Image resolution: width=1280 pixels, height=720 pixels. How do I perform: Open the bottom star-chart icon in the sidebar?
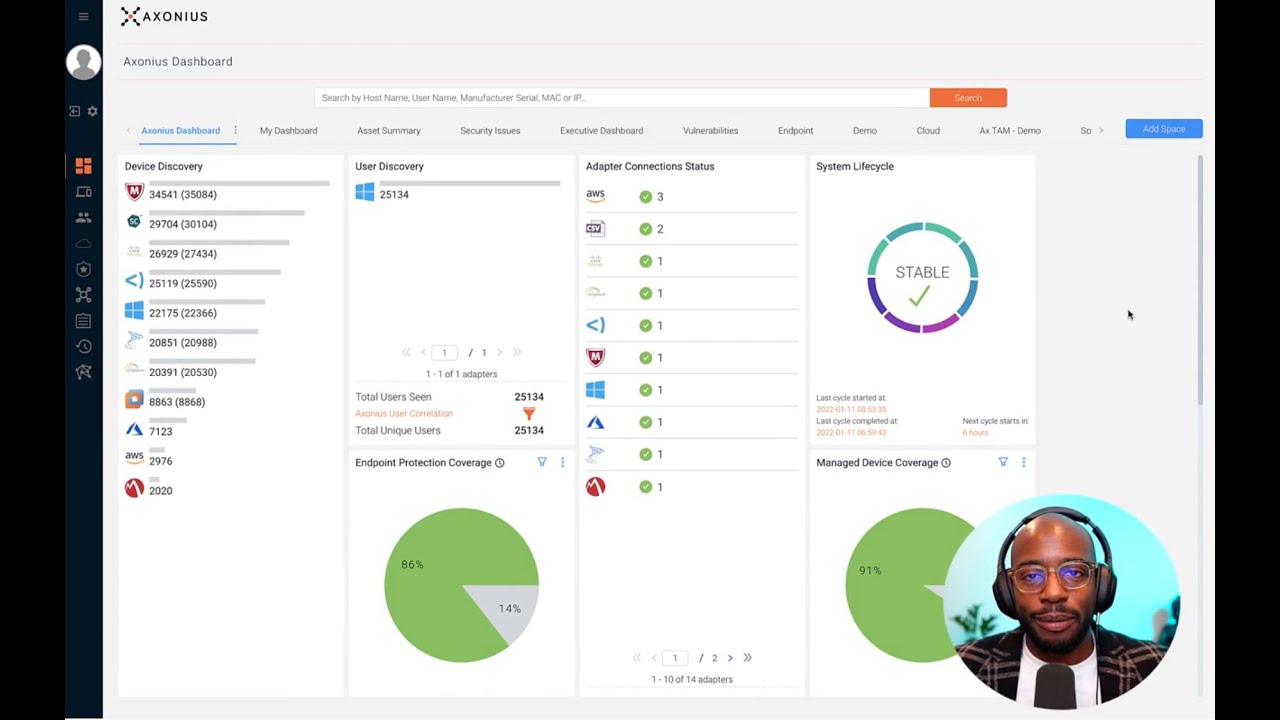[x=83, y=372]
